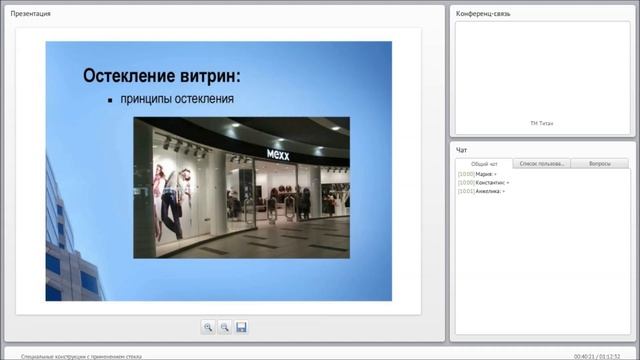
Task: Save the presentation with the floppy icon
Action: click(x=241, y=327)
